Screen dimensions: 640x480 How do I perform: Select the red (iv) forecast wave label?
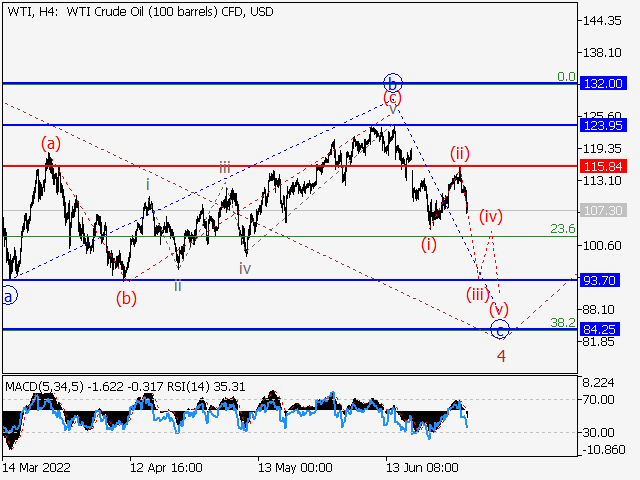click(491, 216)
